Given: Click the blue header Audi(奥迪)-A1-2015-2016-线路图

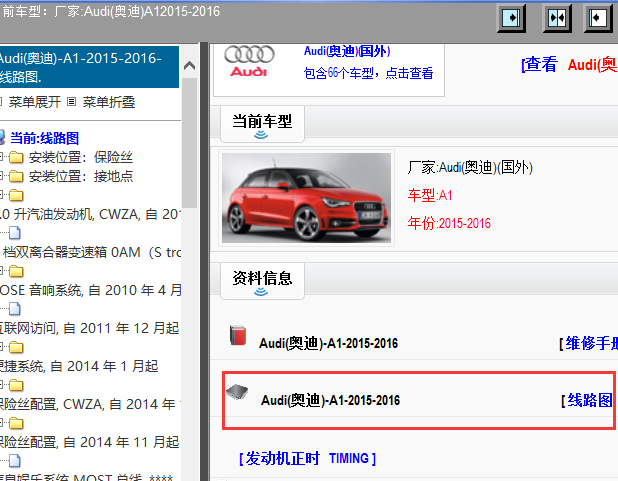Looking at the screenshot, I should 89,67.
